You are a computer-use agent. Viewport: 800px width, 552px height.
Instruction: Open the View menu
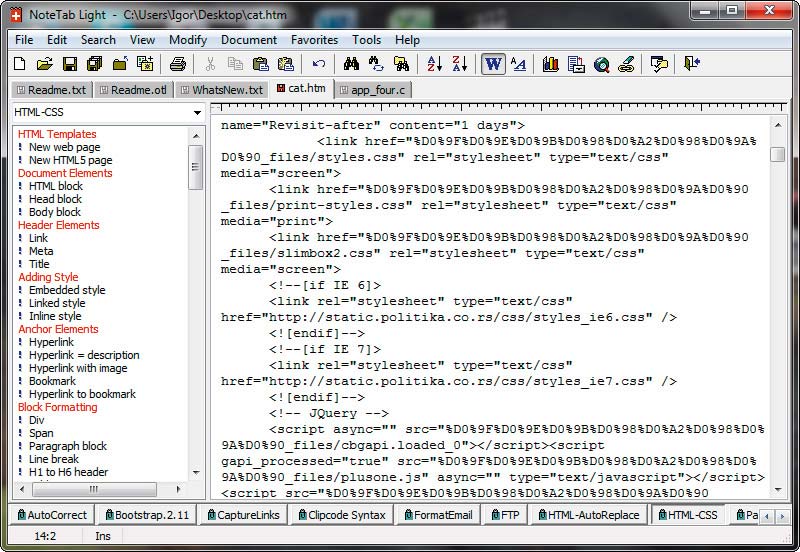[x=142, y=40]
